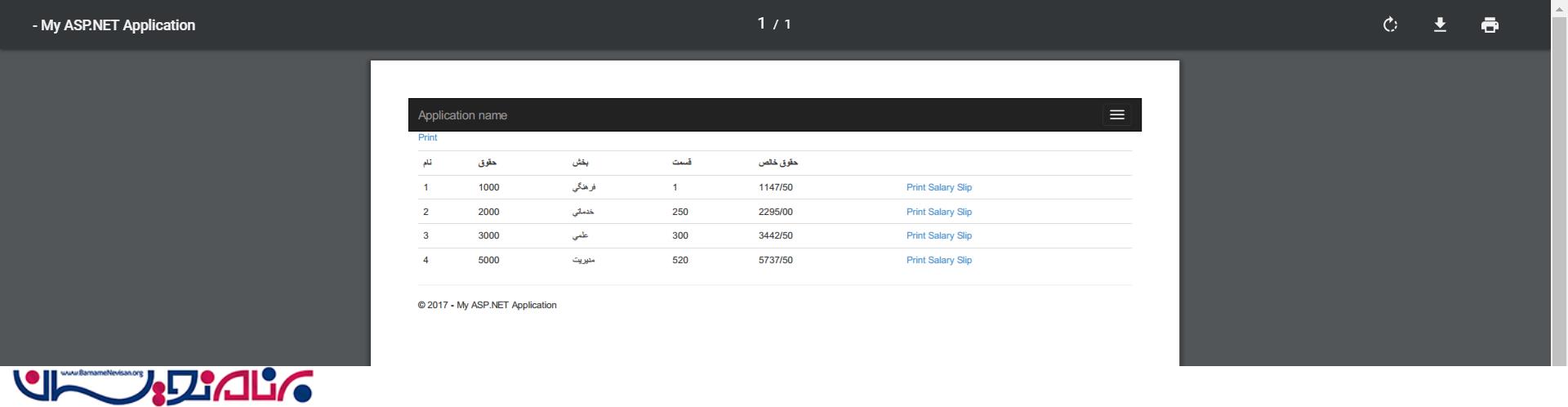This screenshot has height=407, width=1568.
Task: Click the بخش column header
Action: 580,163
